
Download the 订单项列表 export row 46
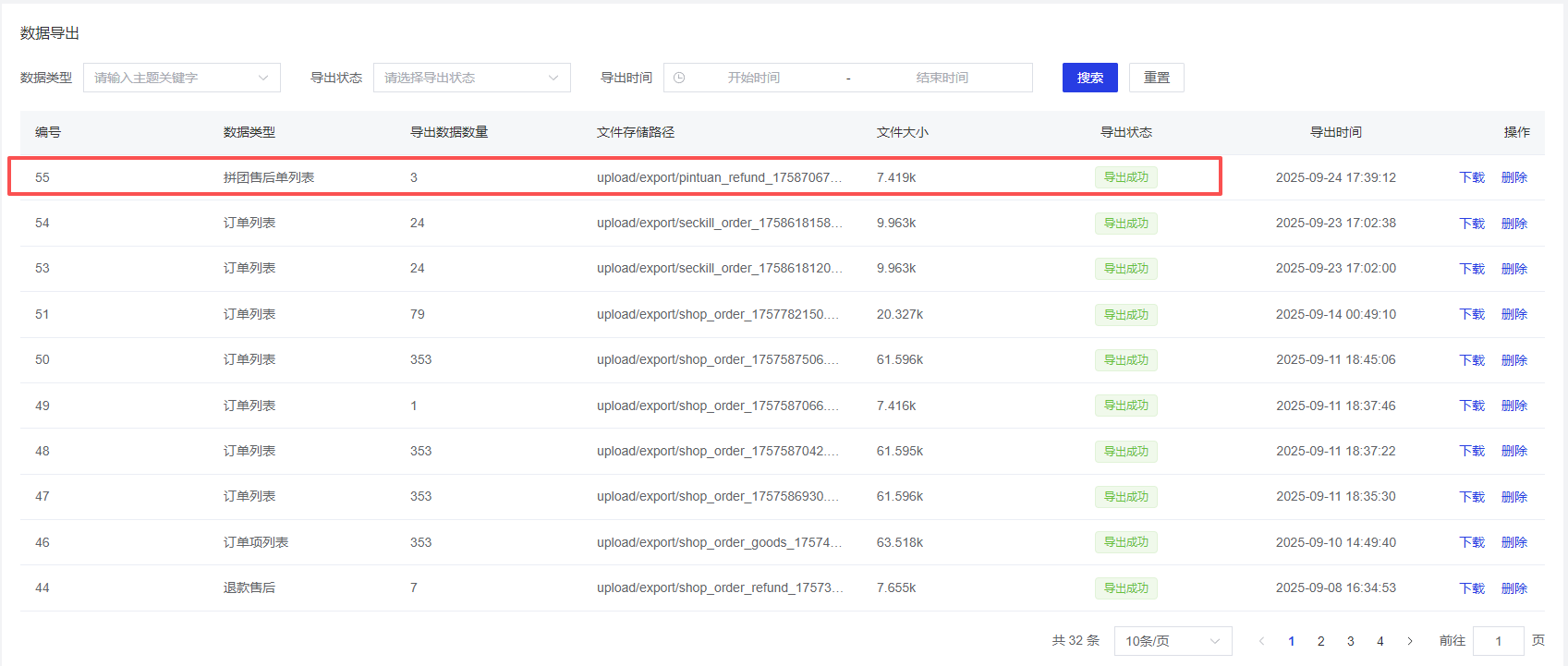[1471, 542]
